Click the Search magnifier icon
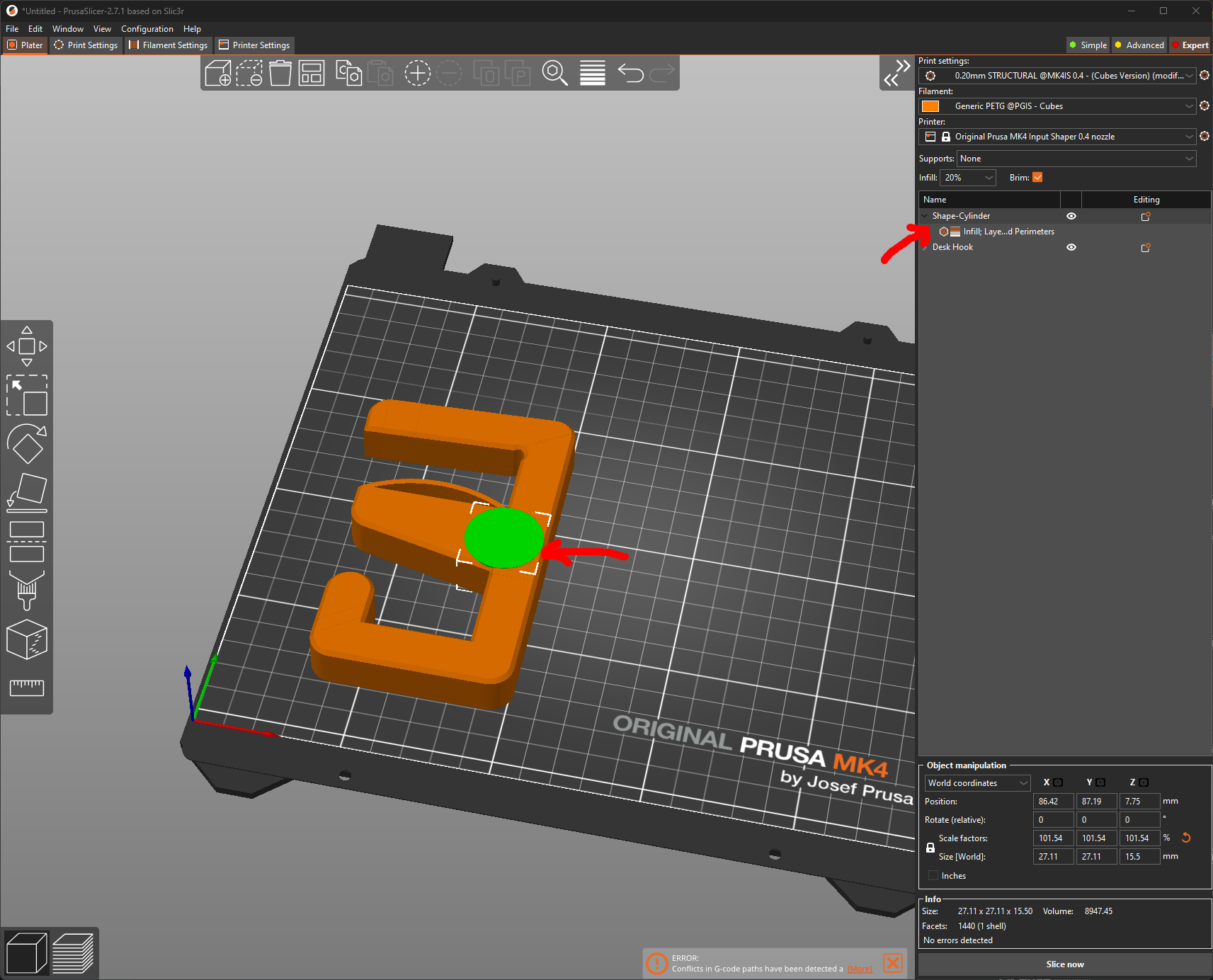Screen dimensions: 1213x980 click(555, 73)
